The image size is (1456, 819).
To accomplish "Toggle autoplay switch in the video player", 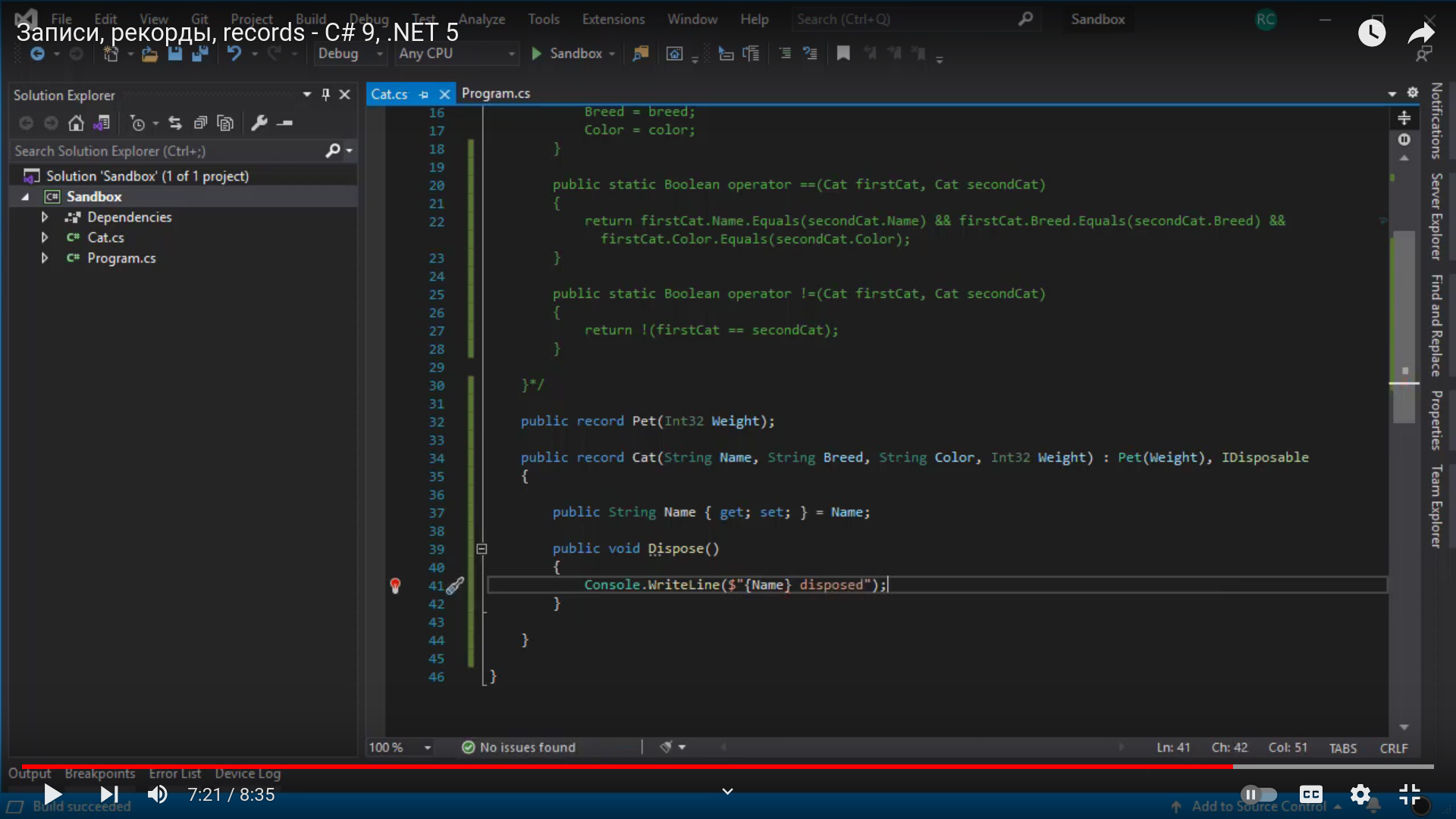I will (x=1259, y=794).
